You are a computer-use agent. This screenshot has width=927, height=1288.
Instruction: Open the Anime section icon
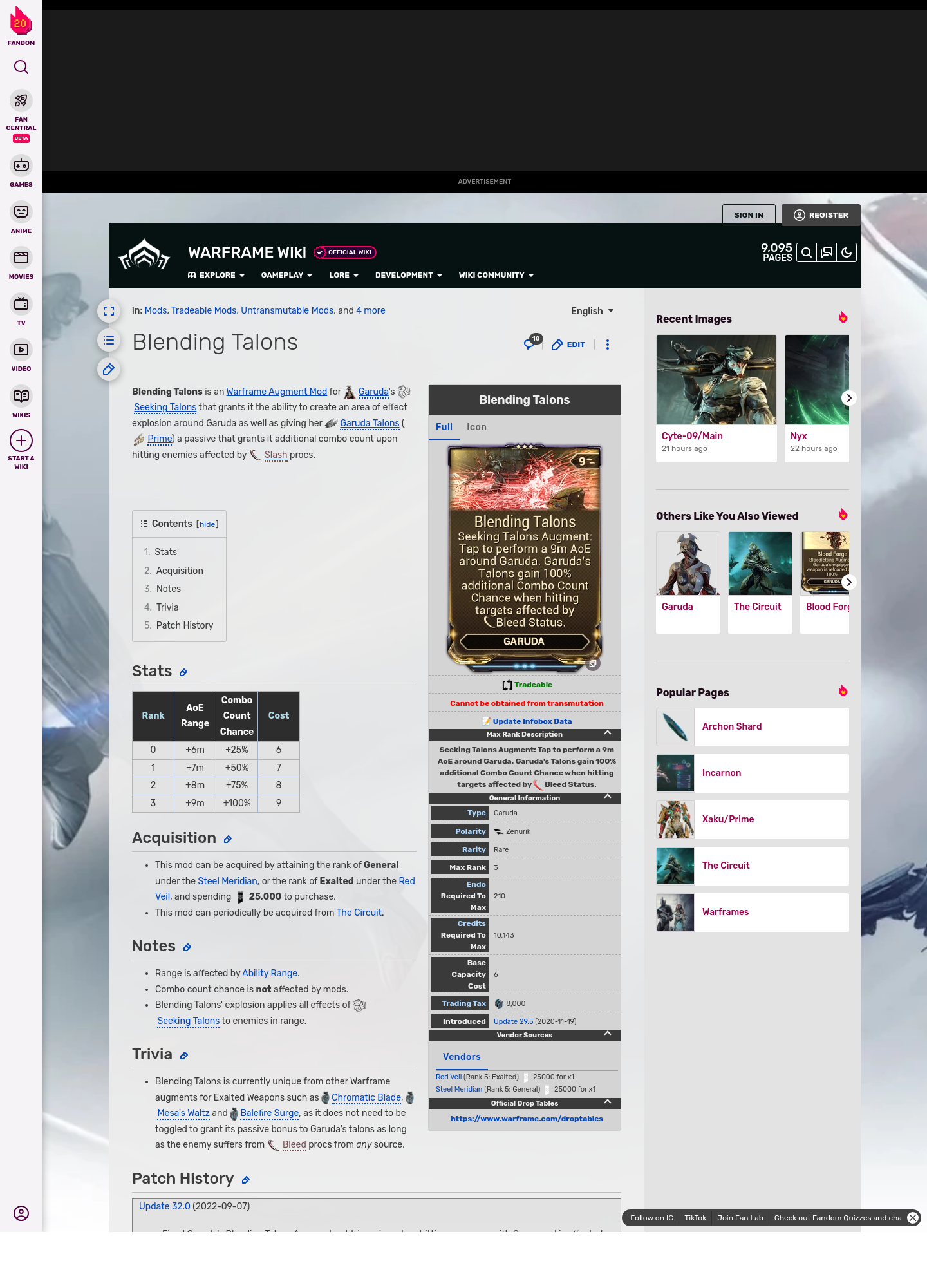(x=21, y=211)
